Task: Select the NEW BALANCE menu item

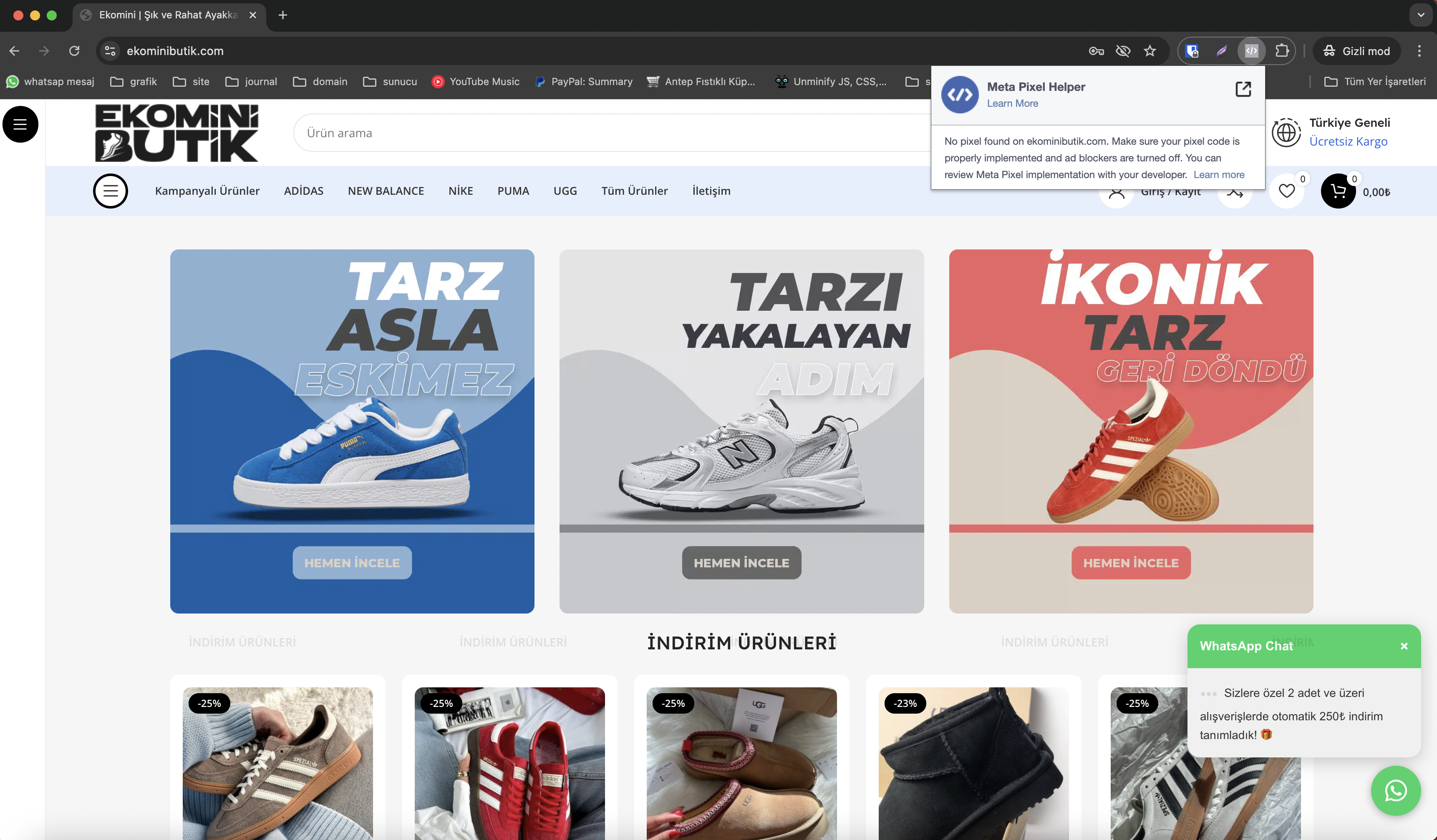Action: (386, 191)
